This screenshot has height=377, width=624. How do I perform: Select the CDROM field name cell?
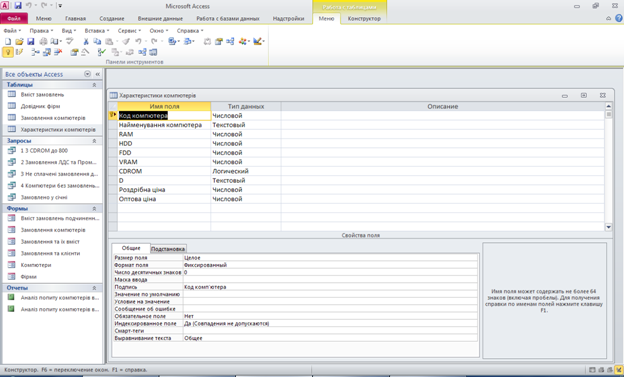coord(164,171)
